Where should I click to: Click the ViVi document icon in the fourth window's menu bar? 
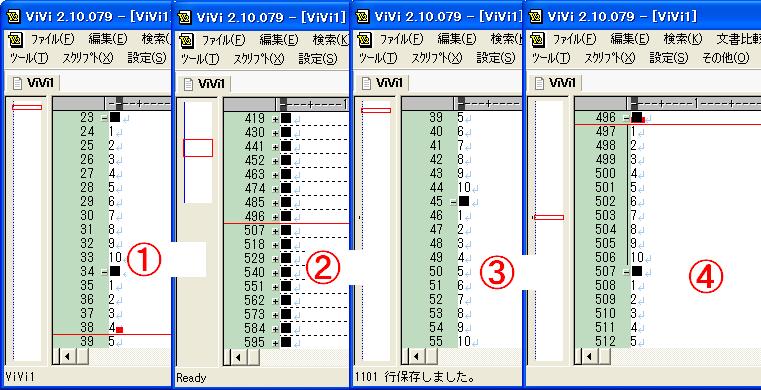click(537, 39)
